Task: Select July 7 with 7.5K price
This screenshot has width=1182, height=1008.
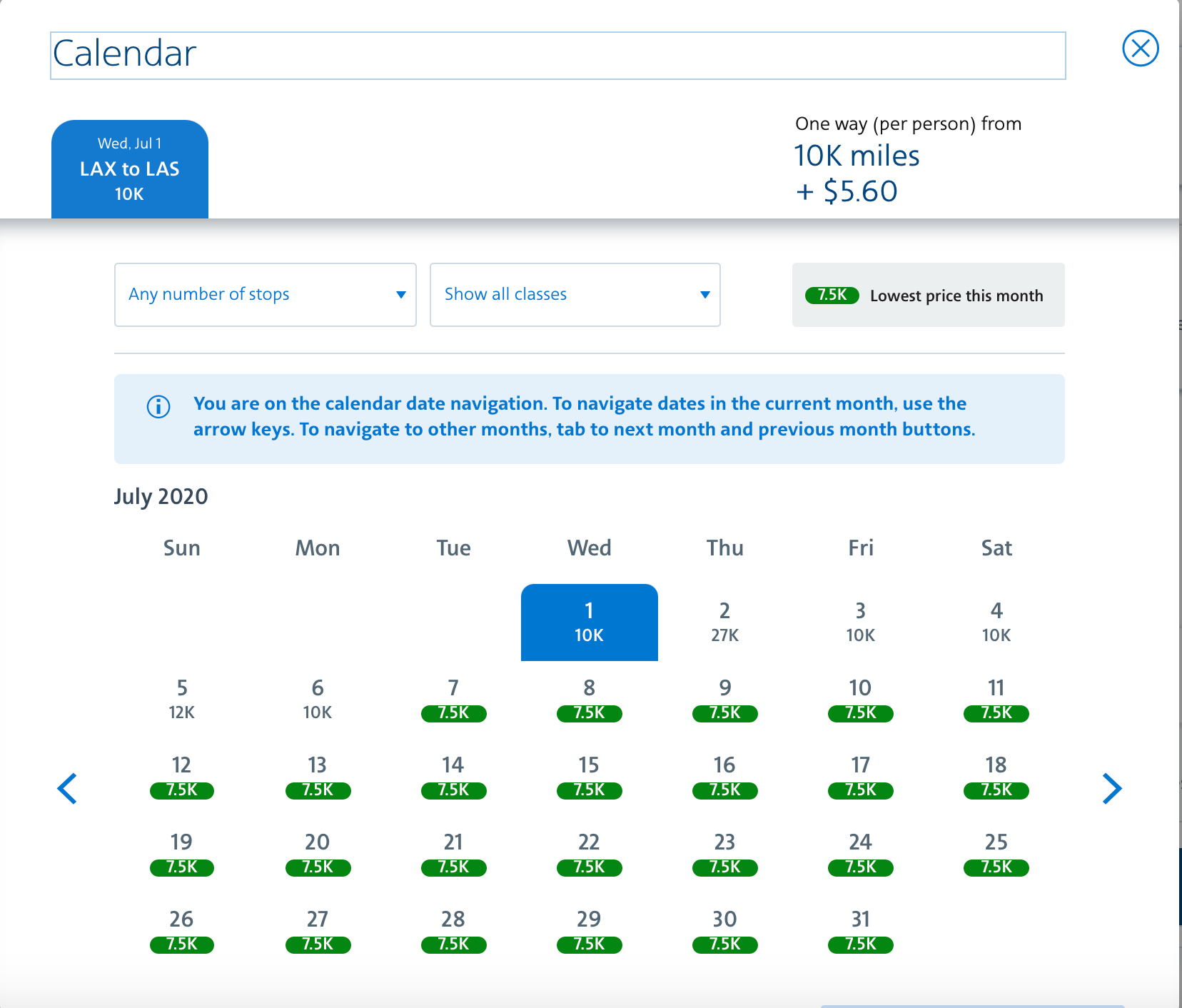Action: coord(453,700)
